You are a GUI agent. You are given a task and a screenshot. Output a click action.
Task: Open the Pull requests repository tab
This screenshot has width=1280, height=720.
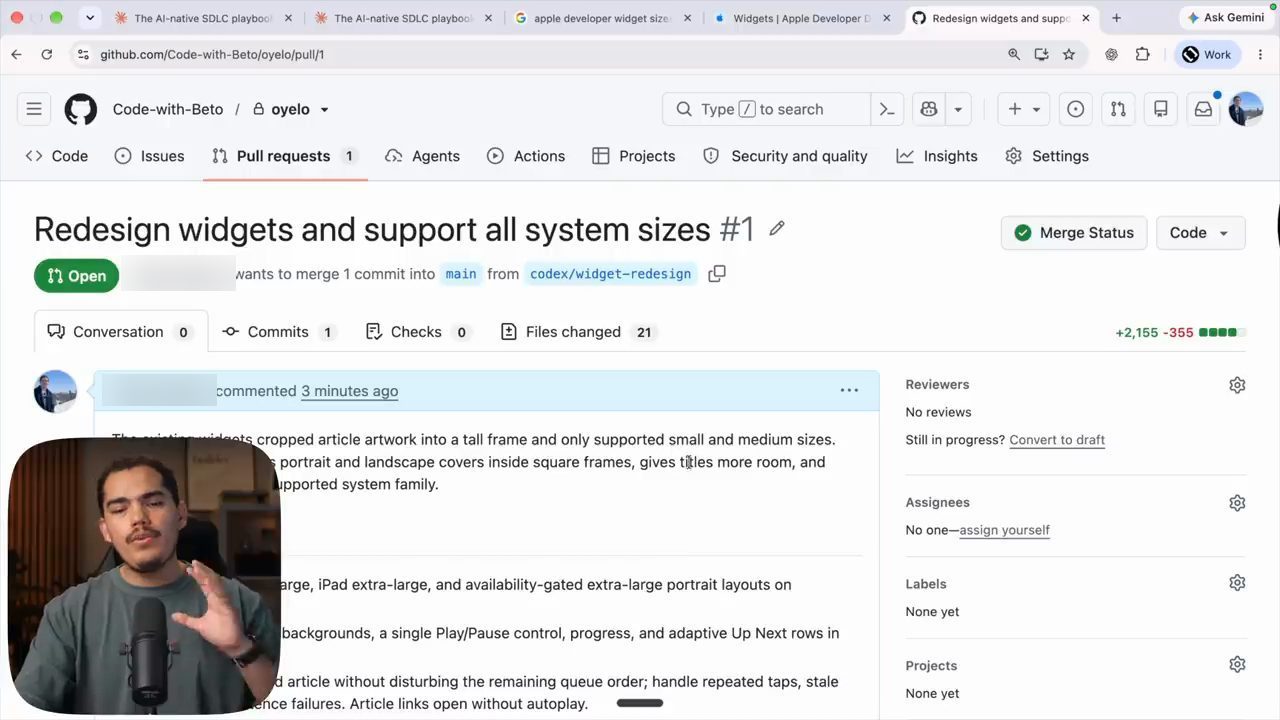point(284,156)
